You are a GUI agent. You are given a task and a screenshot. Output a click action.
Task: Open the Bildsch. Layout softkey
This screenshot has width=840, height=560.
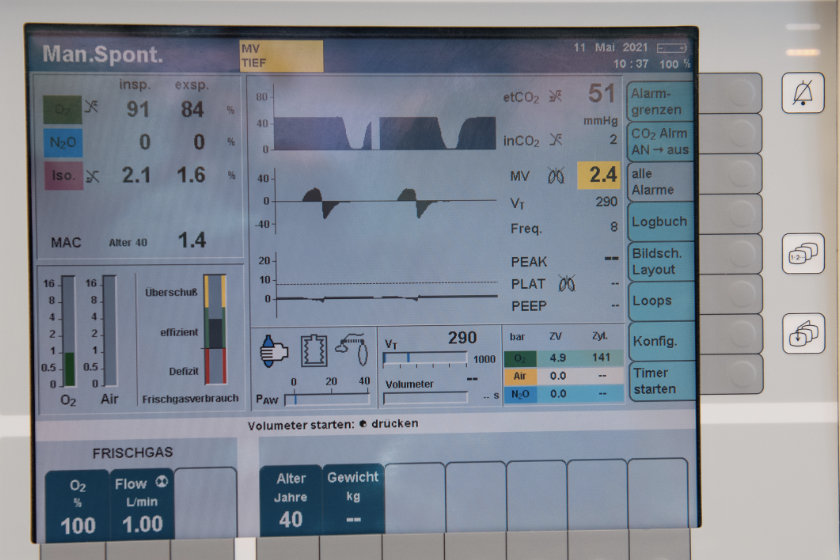point(660,261)
